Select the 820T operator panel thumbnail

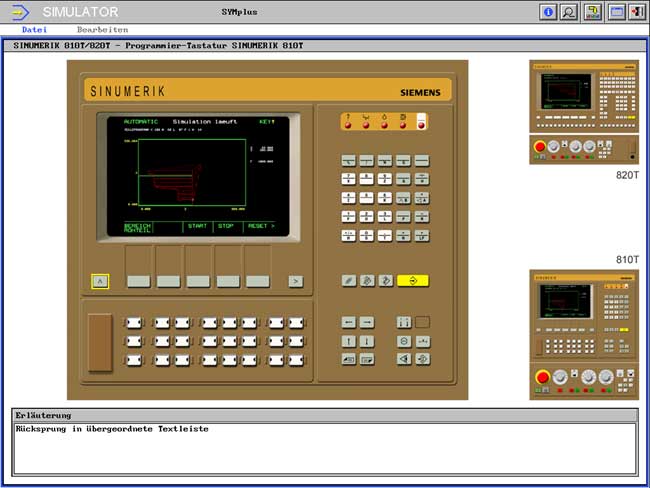point(584,96)
